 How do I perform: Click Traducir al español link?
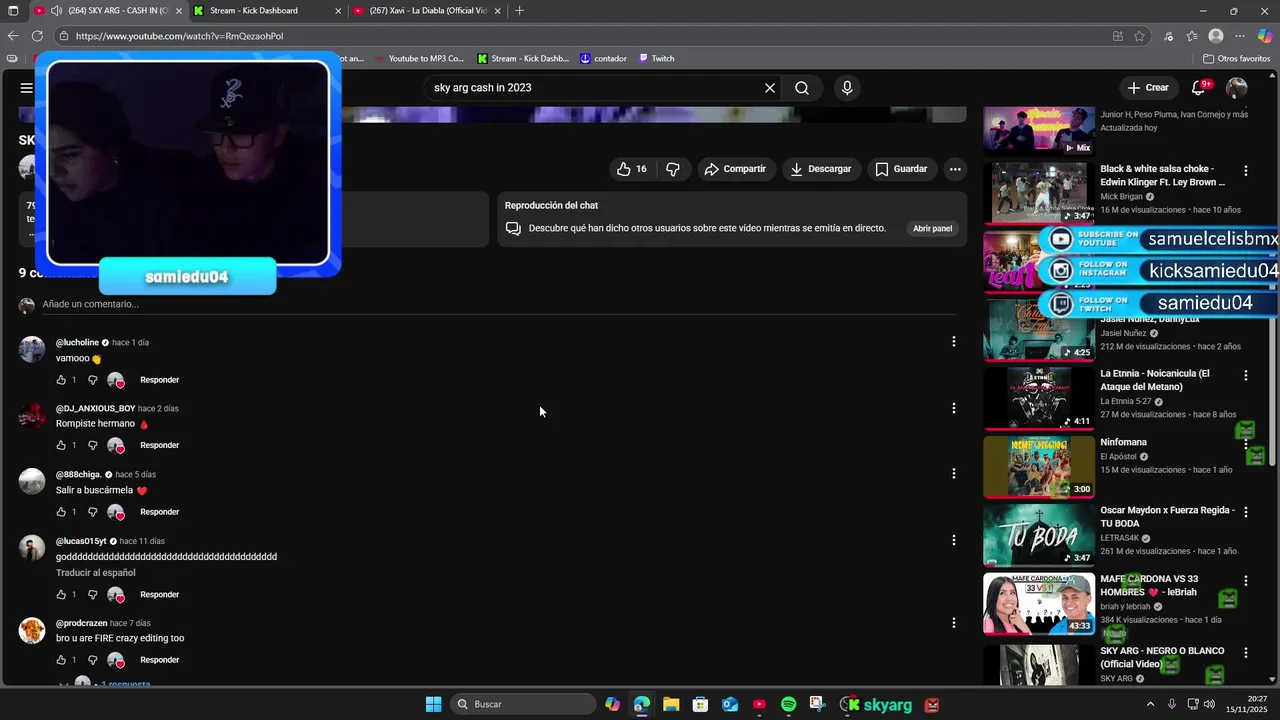coord(96,573)
